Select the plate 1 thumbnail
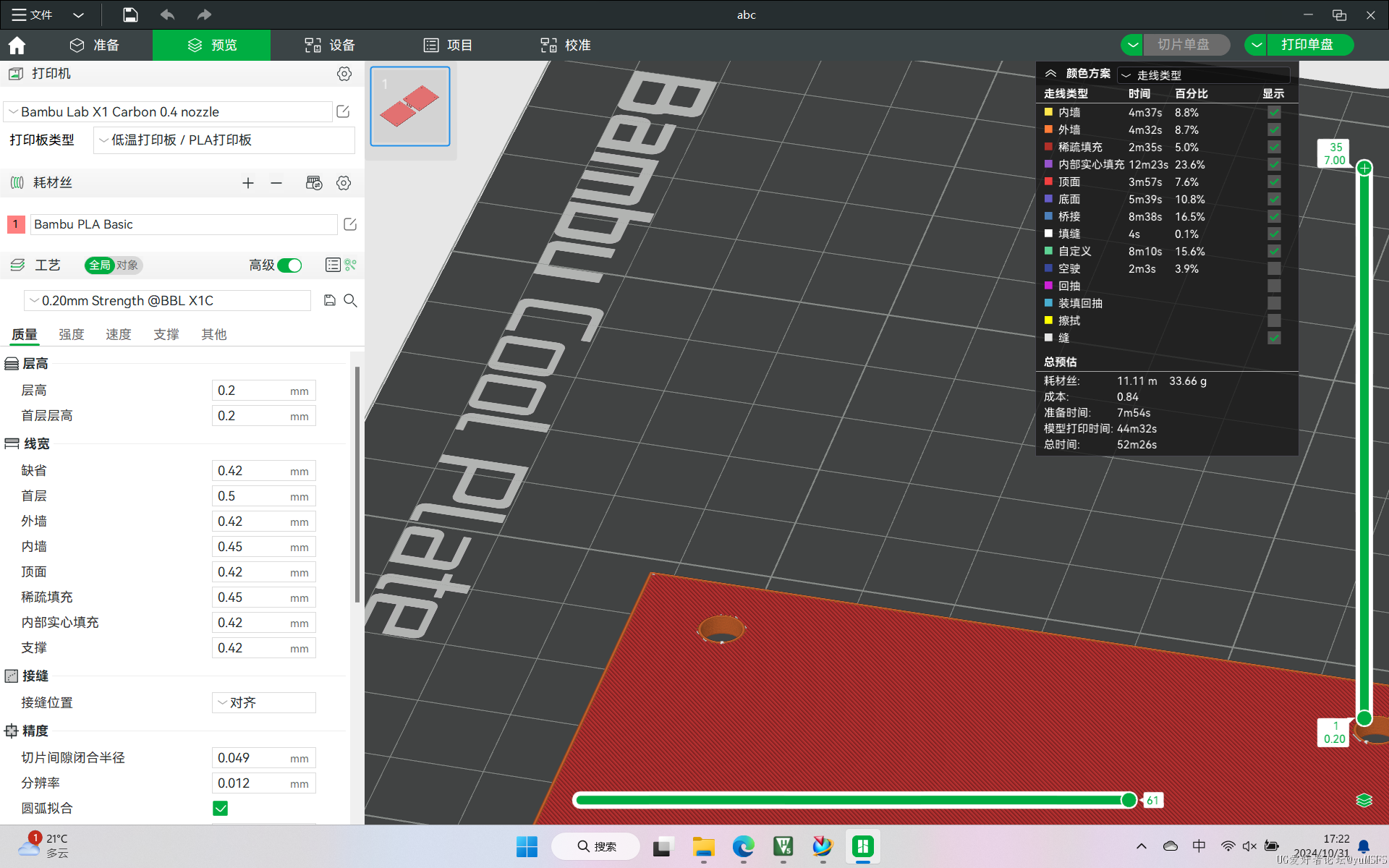Screen dimensions: 1389x868 click(410, 106)
